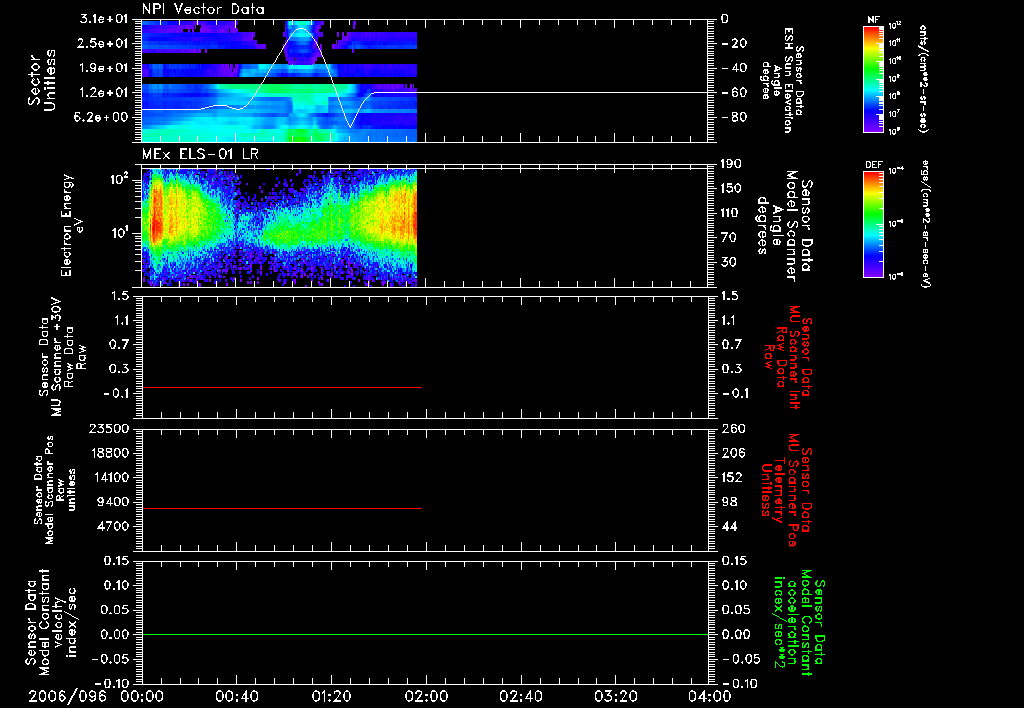Click the 110 scanner angle tick label
The height and width of the screenshot is (708, 1024).
tap(731, 213)
